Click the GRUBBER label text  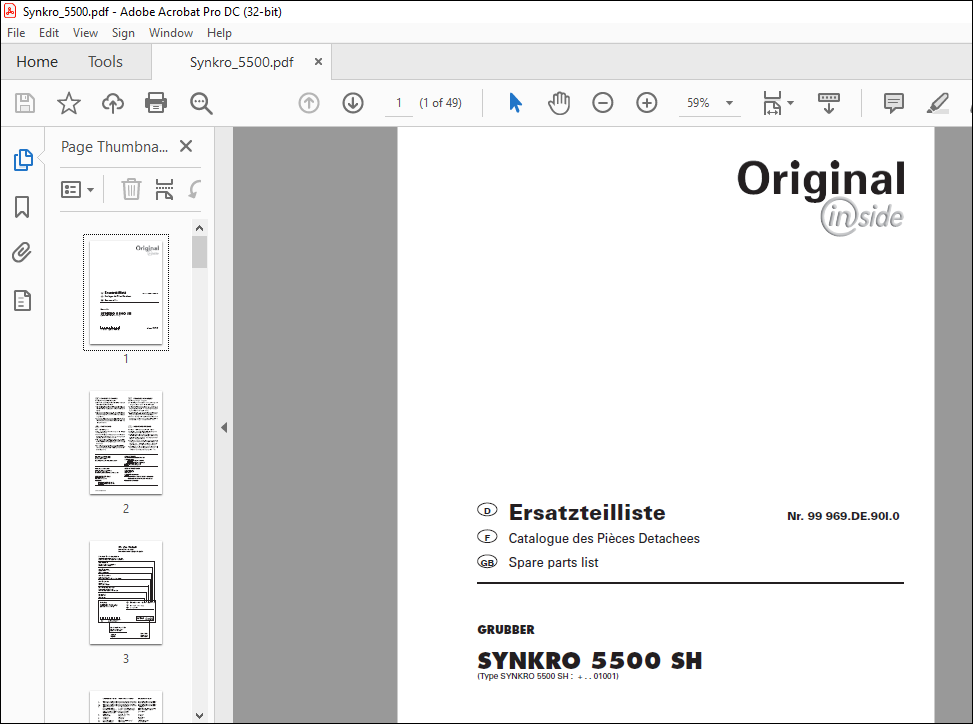(506, 630)
